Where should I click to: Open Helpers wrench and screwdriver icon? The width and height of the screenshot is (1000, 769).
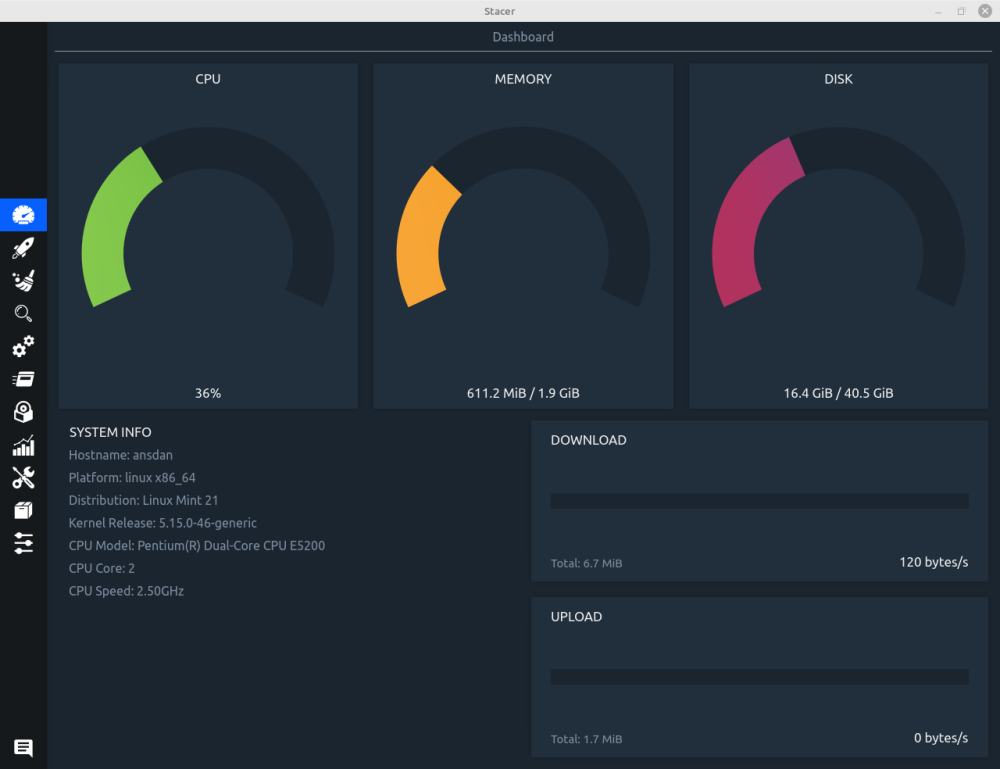click(x=23, y=477)
